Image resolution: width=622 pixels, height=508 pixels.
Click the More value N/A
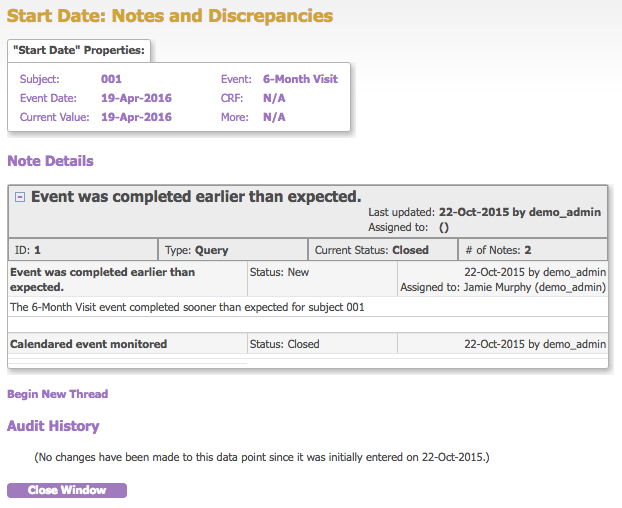274,117
